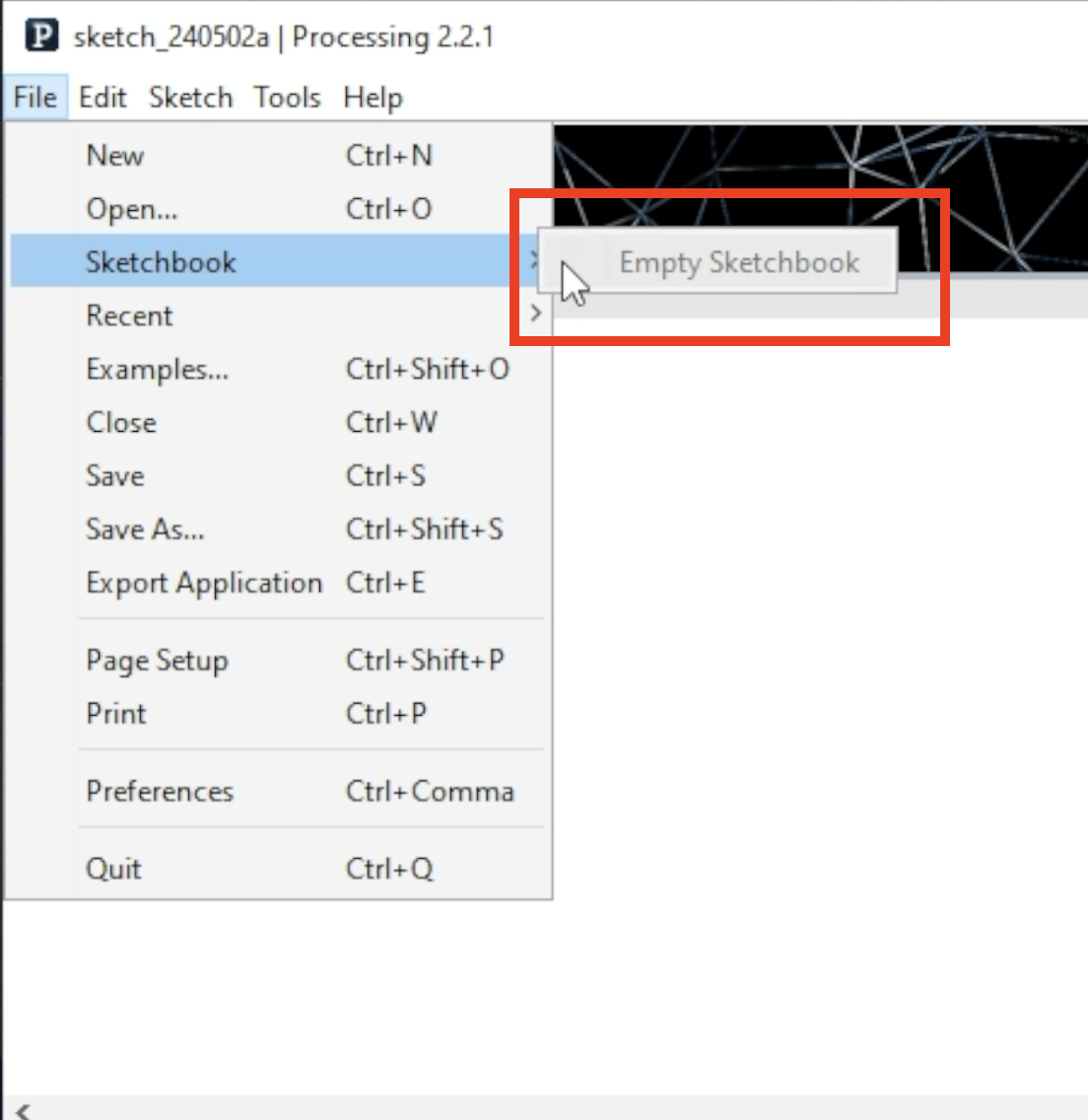Image resolution: width=1088 pixels, height=1120 pixels.
Task: Open Page Setup from the menu
Action: click(279, 660)
